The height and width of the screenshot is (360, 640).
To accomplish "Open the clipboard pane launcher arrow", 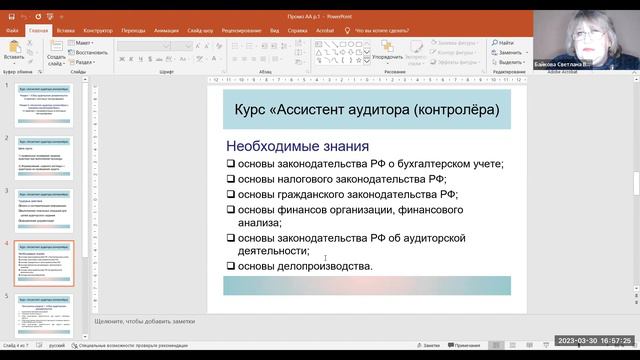I will [40, 72].
